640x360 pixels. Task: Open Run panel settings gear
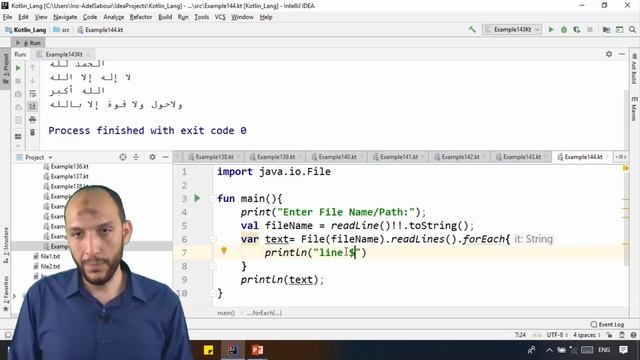(609, 54)
